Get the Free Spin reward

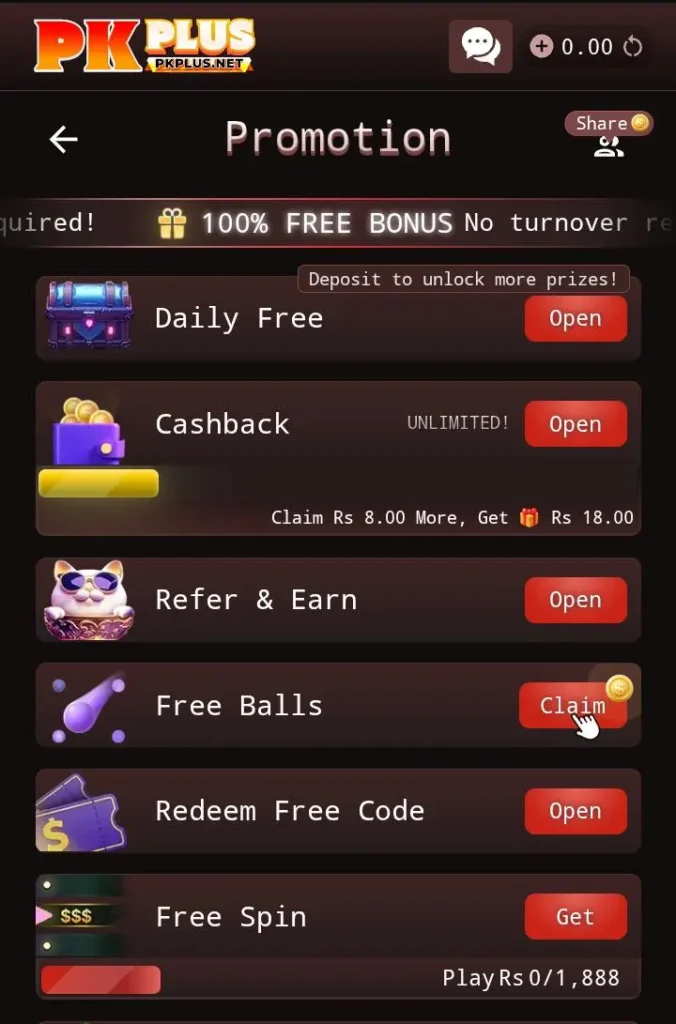click(x=575, y=916)
